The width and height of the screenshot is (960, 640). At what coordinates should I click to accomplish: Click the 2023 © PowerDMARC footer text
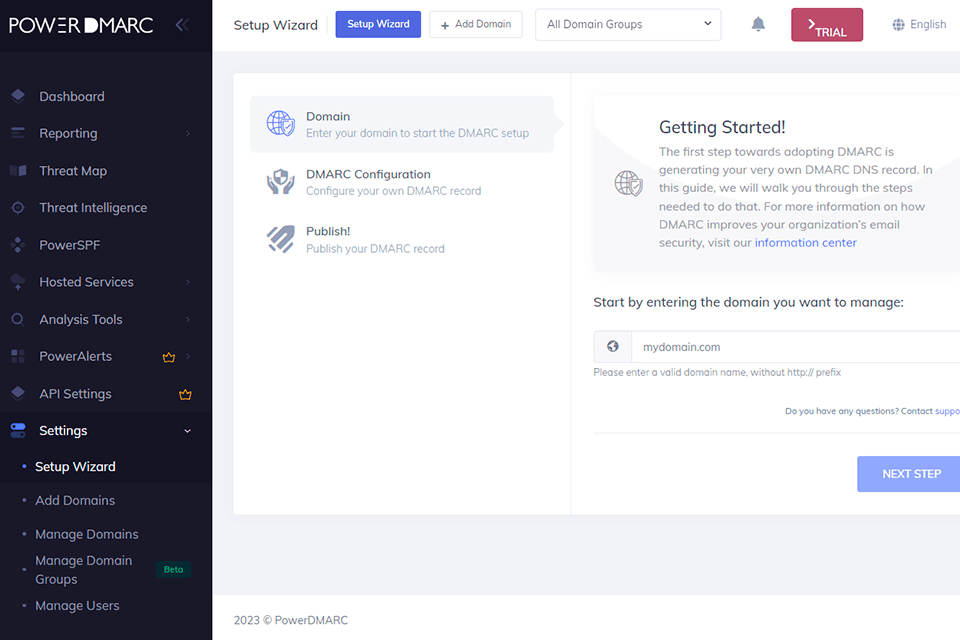coord(291,620)
